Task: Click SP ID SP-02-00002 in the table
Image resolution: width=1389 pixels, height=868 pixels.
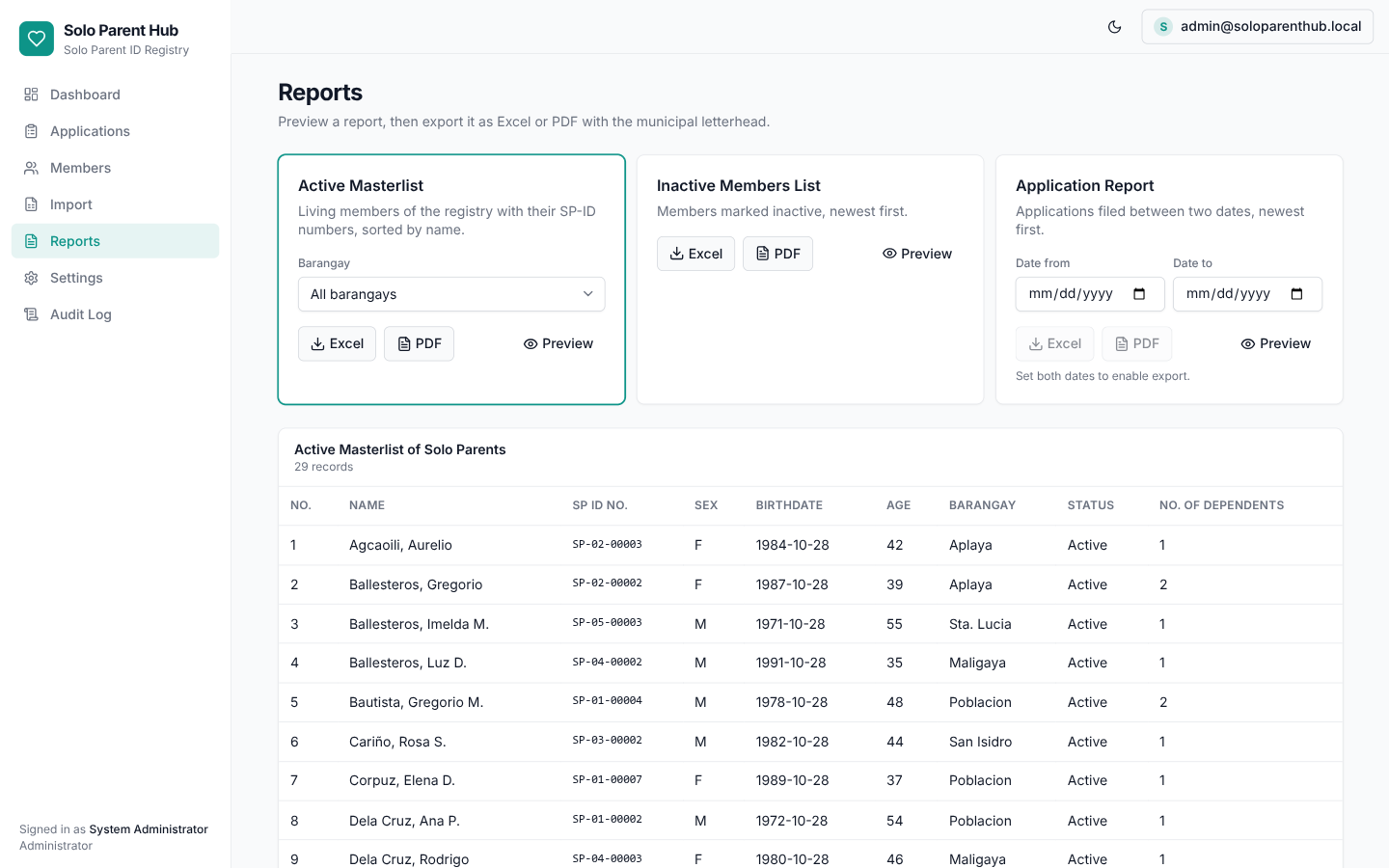Action: click(608, 583)
